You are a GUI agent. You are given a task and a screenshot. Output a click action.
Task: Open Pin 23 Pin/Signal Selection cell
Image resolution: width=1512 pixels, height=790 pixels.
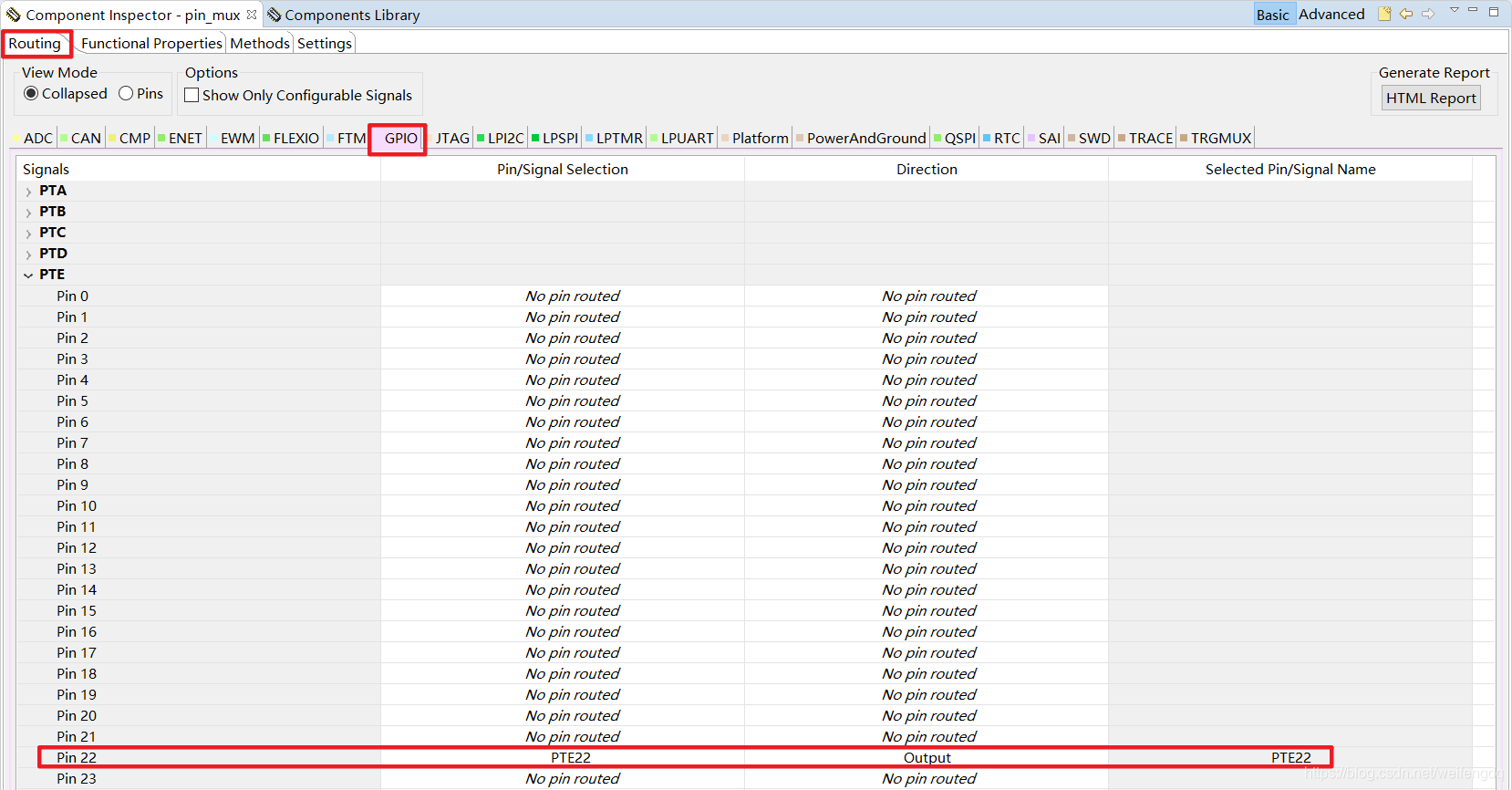coord(563,778)
